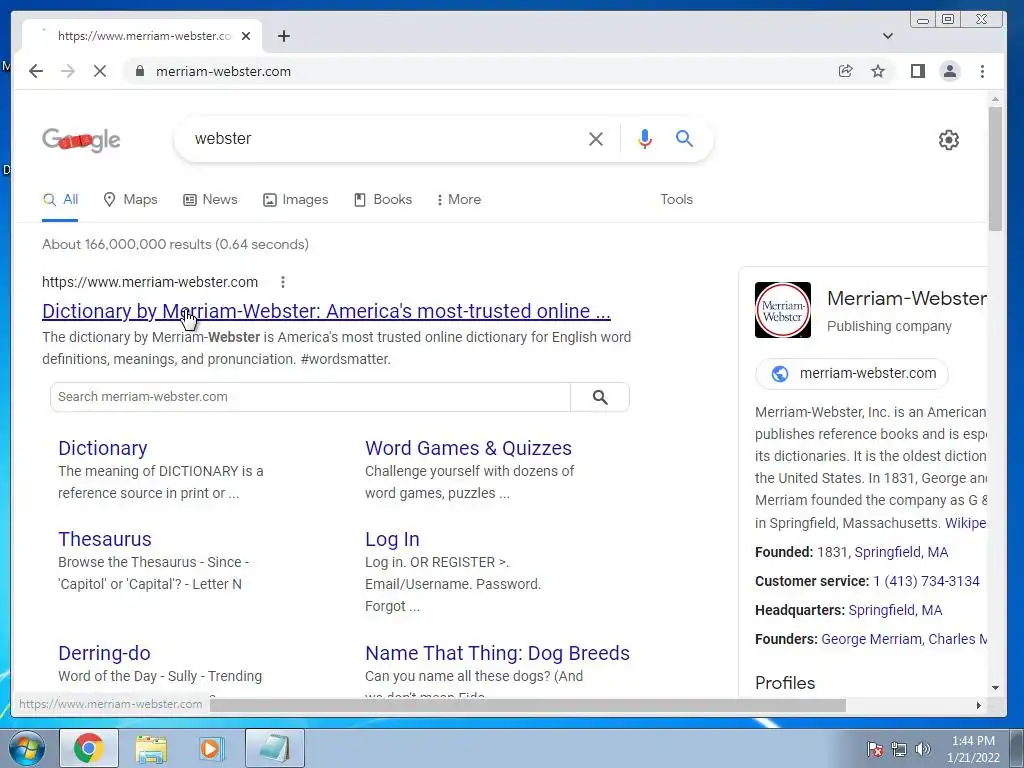The image size is (1024, 768).
Task: Switch to the Books tab
Action: 383,200
